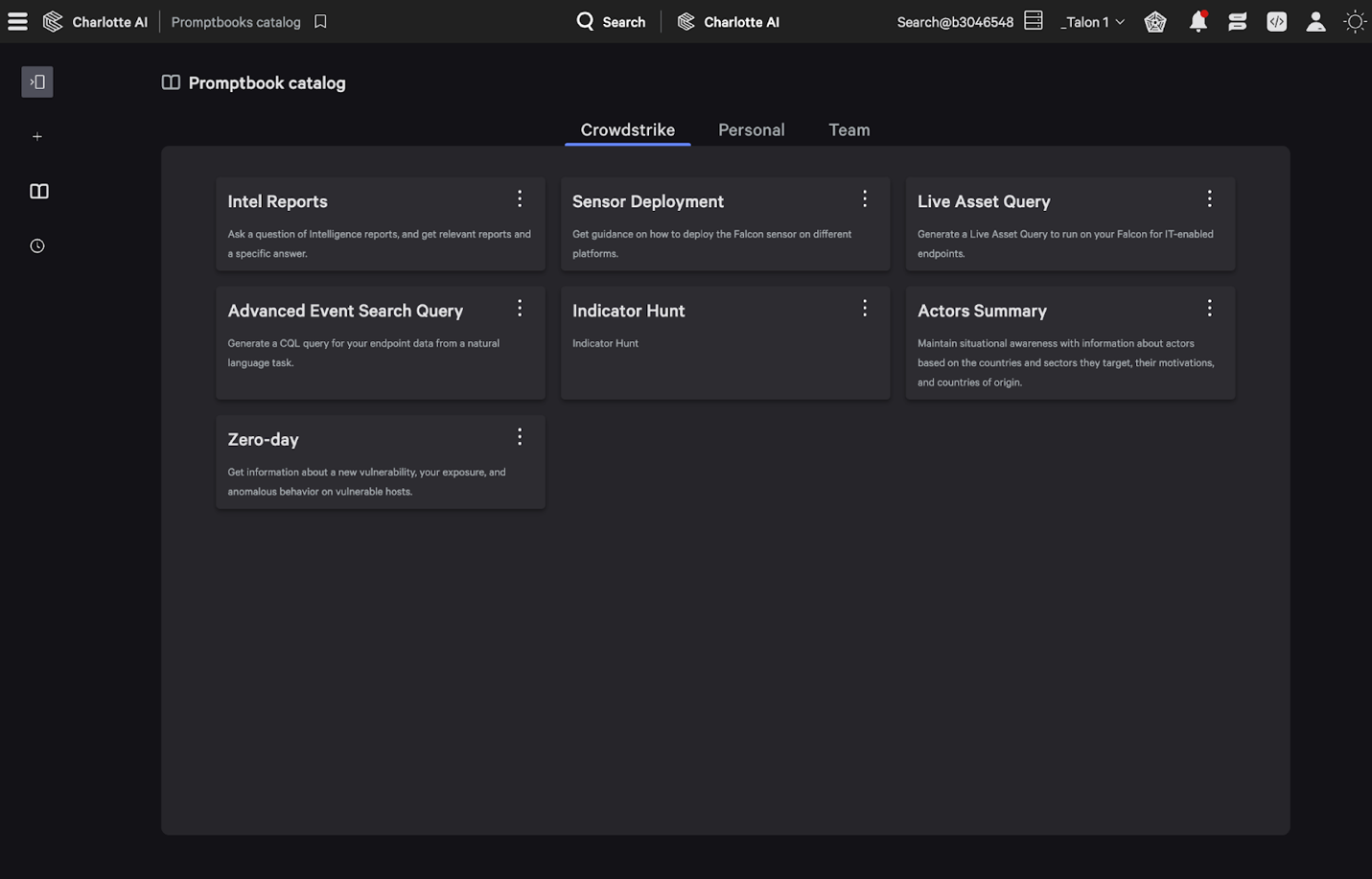Open the promptbook catalog sidebar icon
Viewport: 1372px width, 879px height.
pos(38,191)
